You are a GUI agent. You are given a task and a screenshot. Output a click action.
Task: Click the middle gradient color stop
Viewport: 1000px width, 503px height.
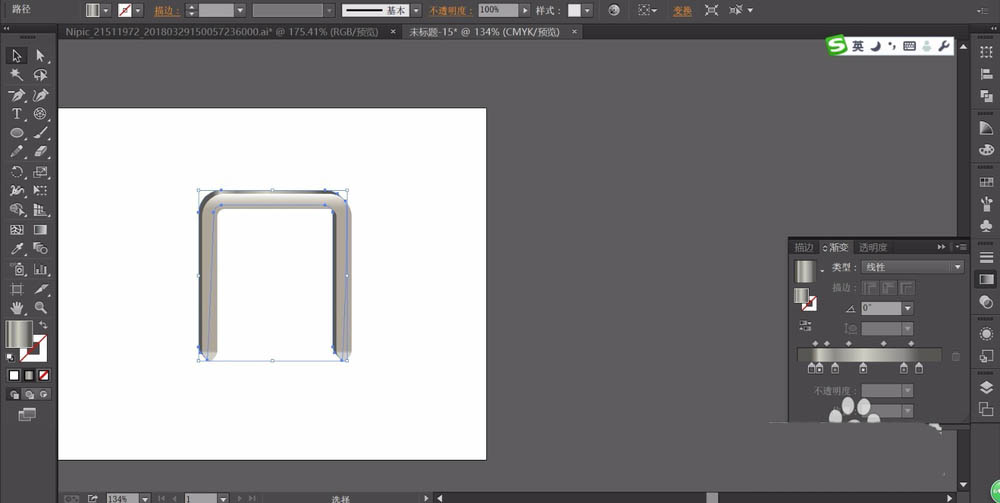(863, 368)
